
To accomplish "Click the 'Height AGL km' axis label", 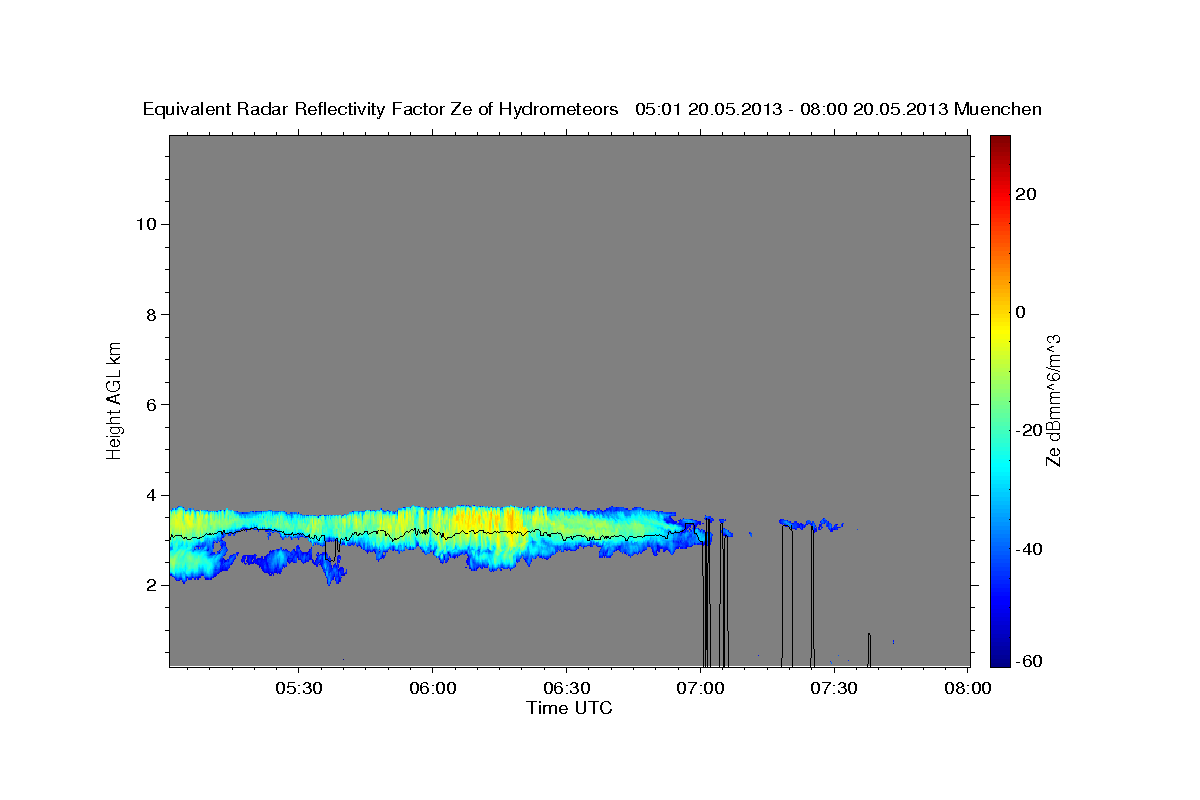I will (115, 400).
